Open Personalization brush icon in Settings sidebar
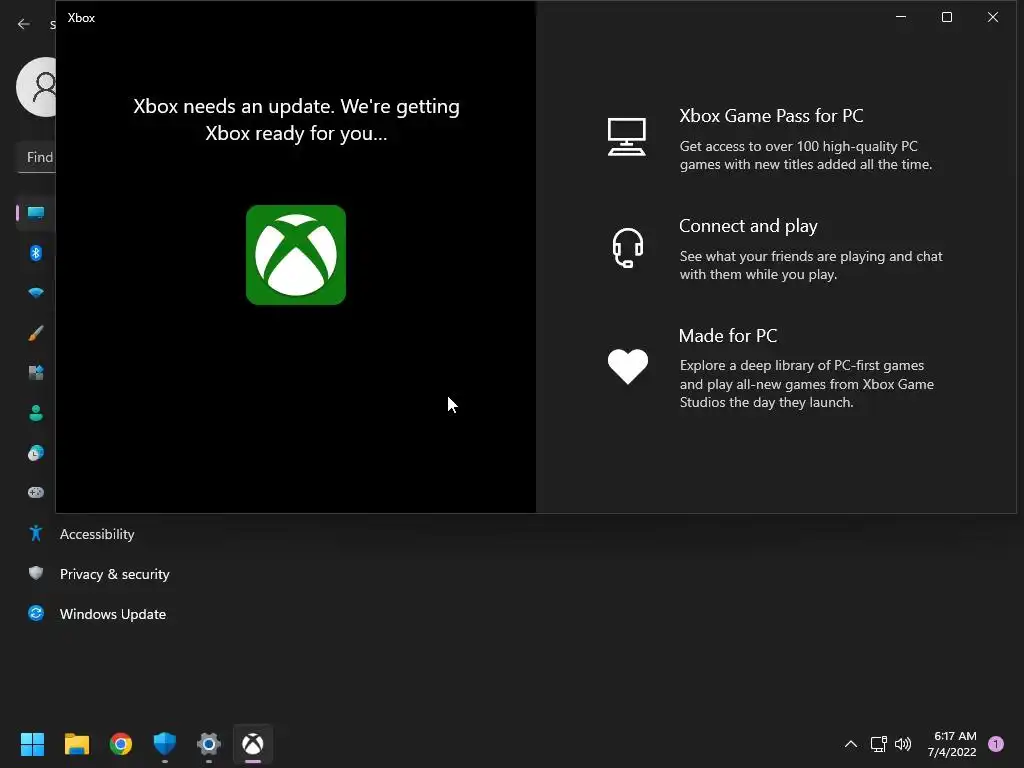 click(36, 333)
